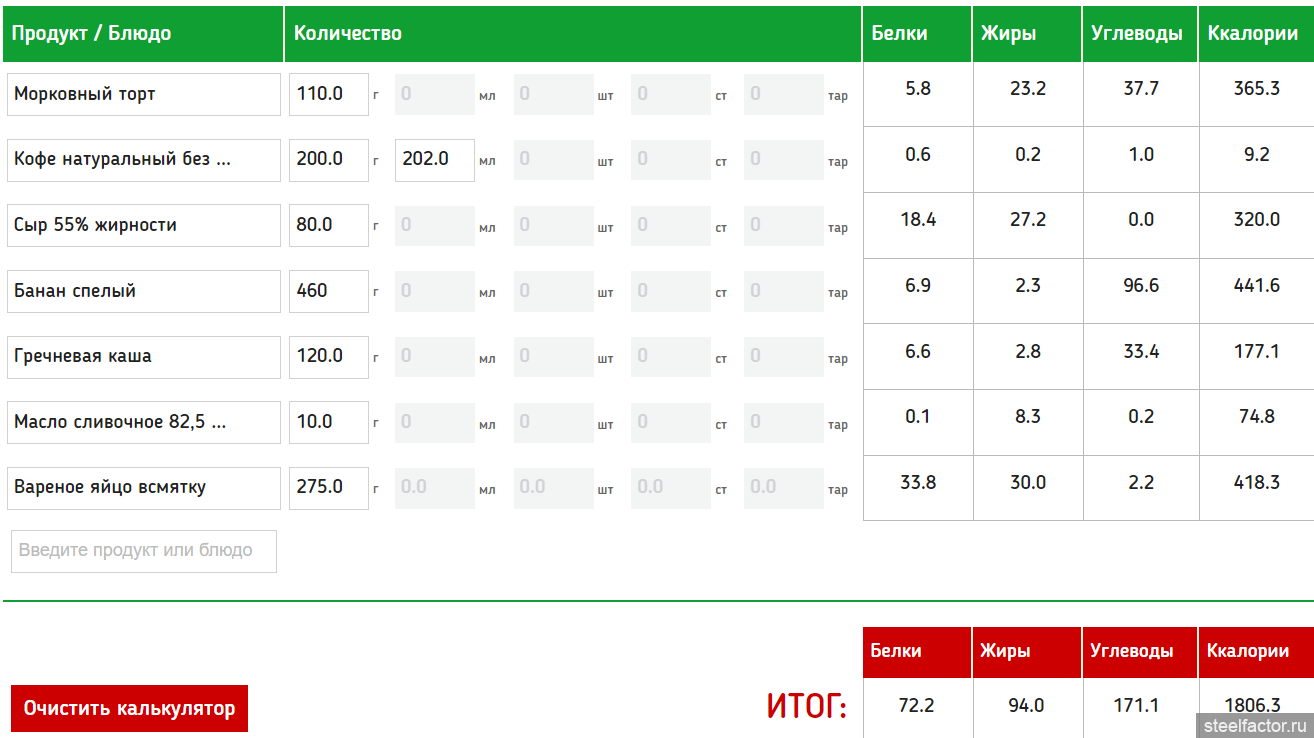Viewport: 1314px width, 738px height.
Task: Click the шт field in Кофе row
Action: click(554, 160)
